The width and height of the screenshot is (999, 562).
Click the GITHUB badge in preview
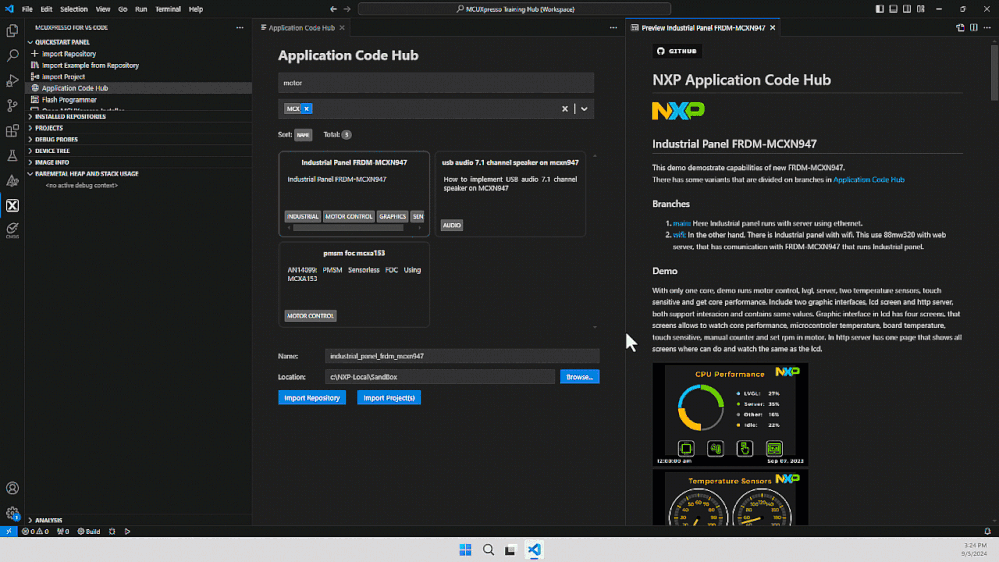[677, 51]
